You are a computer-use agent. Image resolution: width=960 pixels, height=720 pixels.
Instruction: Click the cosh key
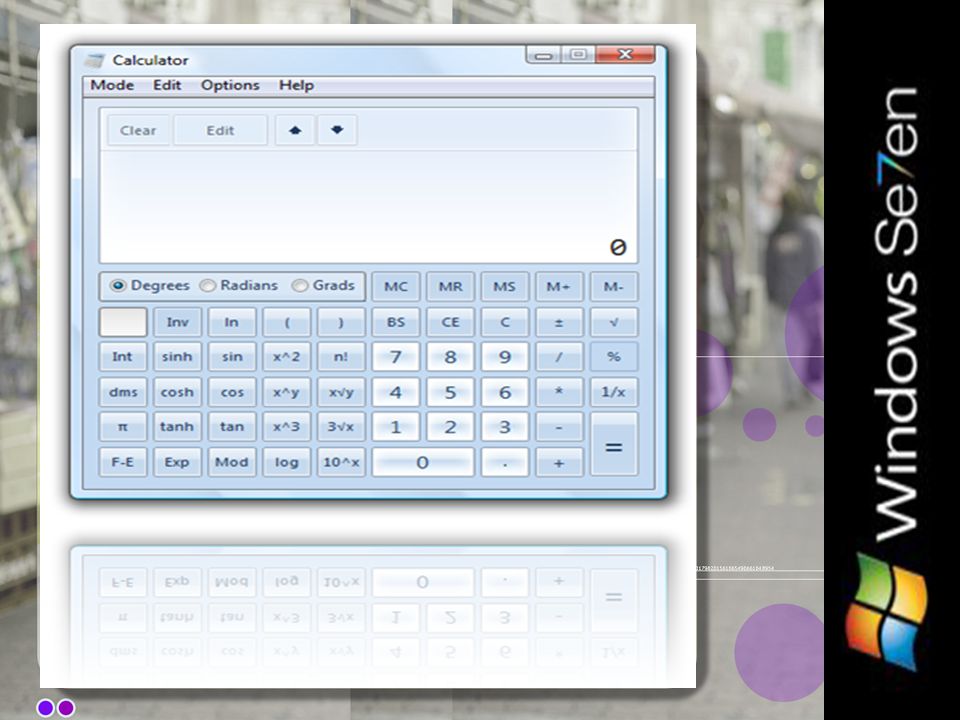pyautogui.click(x=178, y=392)
